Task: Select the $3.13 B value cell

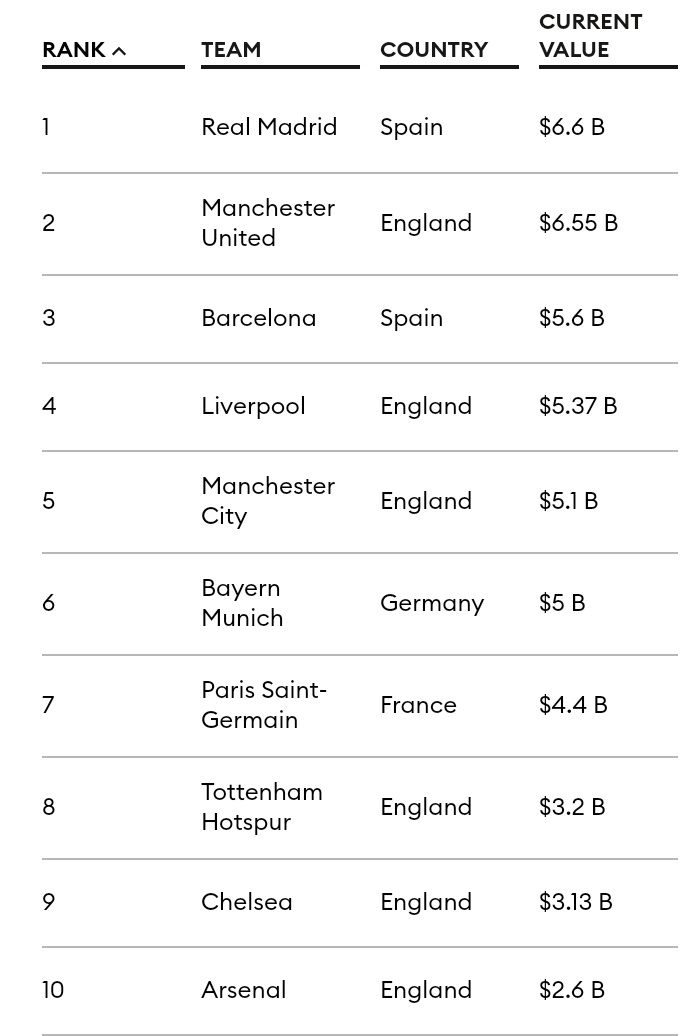Action: (x=575, y=902)
